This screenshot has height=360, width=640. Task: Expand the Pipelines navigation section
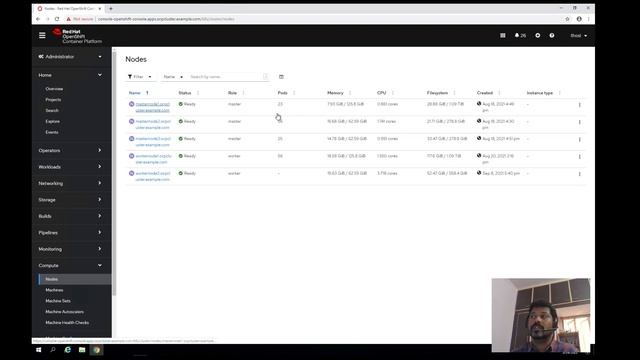[x=70, y=233]
